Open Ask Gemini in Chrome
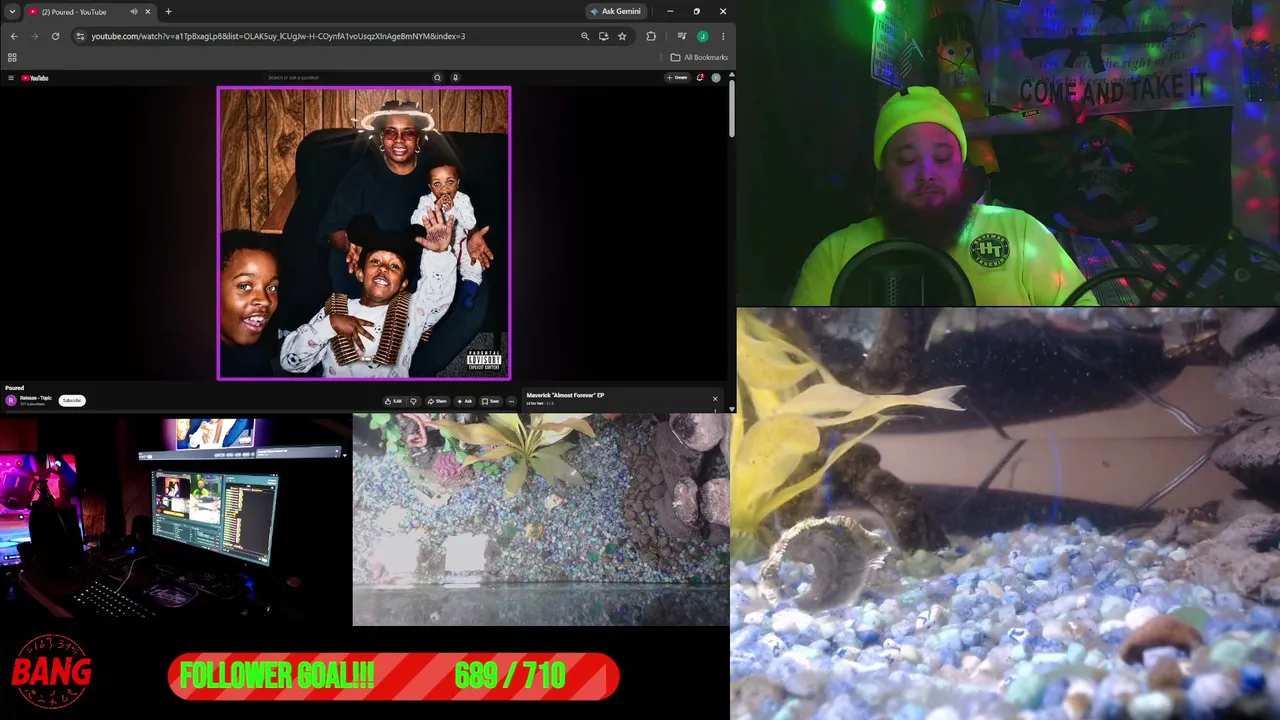The width and height of the screenshot is (1280, 720). pos(616,12)
